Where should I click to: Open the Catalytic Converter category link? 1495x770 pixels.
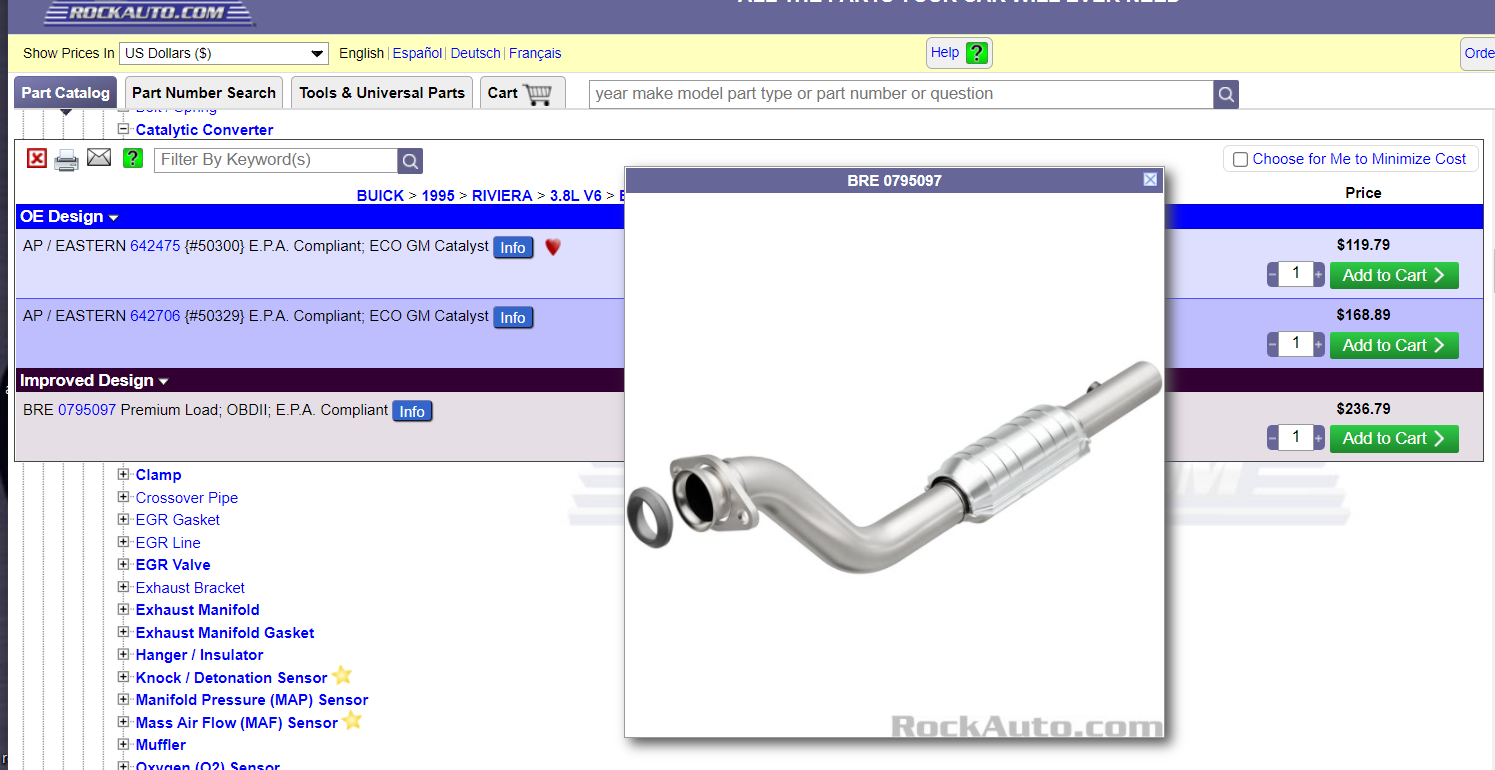(204, 130)
